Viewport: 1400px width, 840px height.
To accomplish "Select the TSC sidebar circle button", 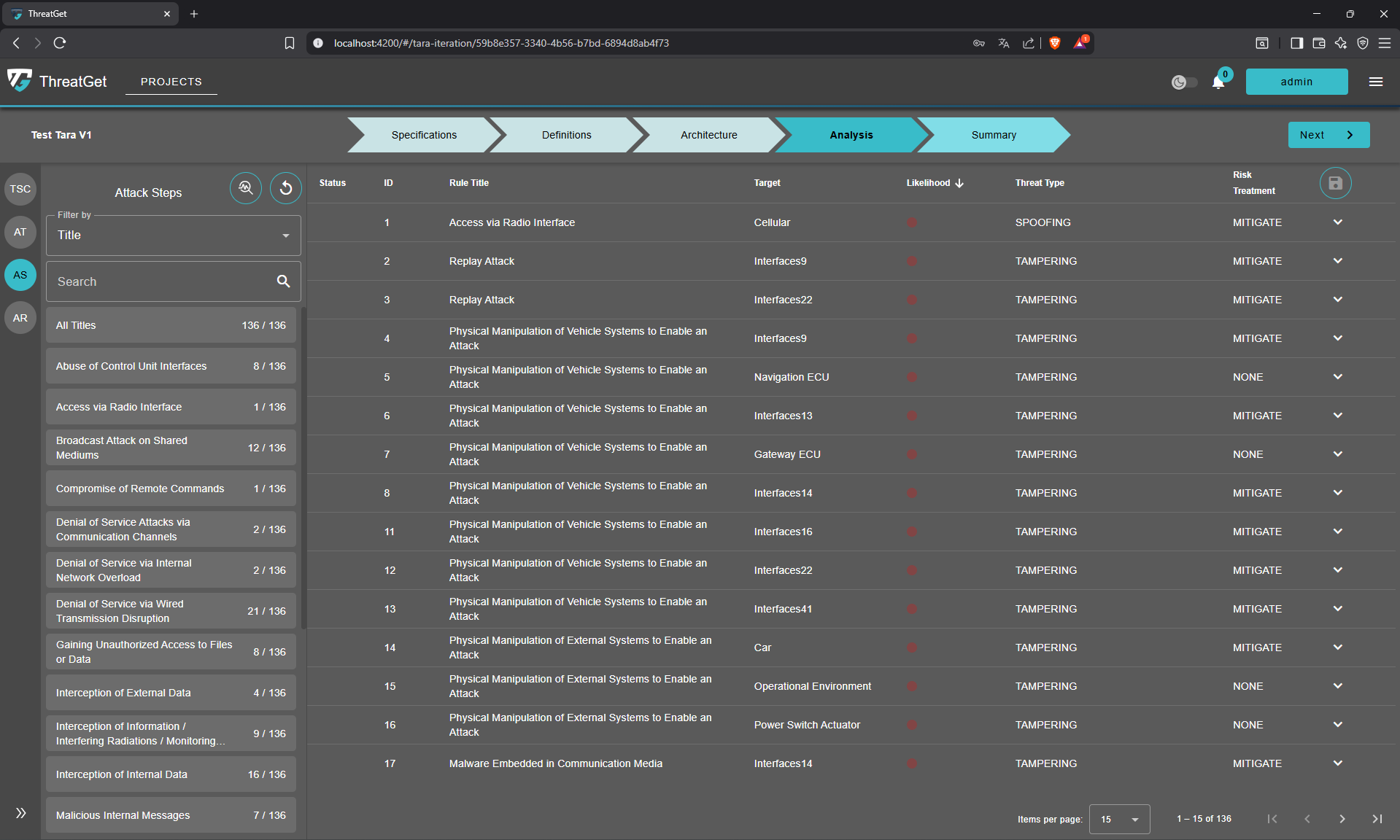I will click(x=20, y=189).
